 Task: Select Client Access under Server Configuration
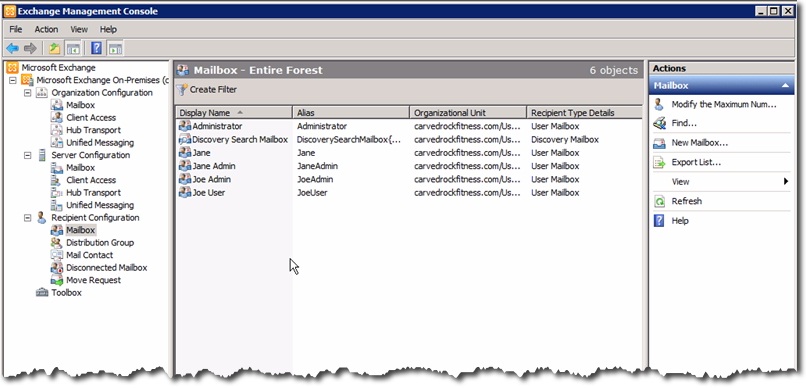(91, 180)
